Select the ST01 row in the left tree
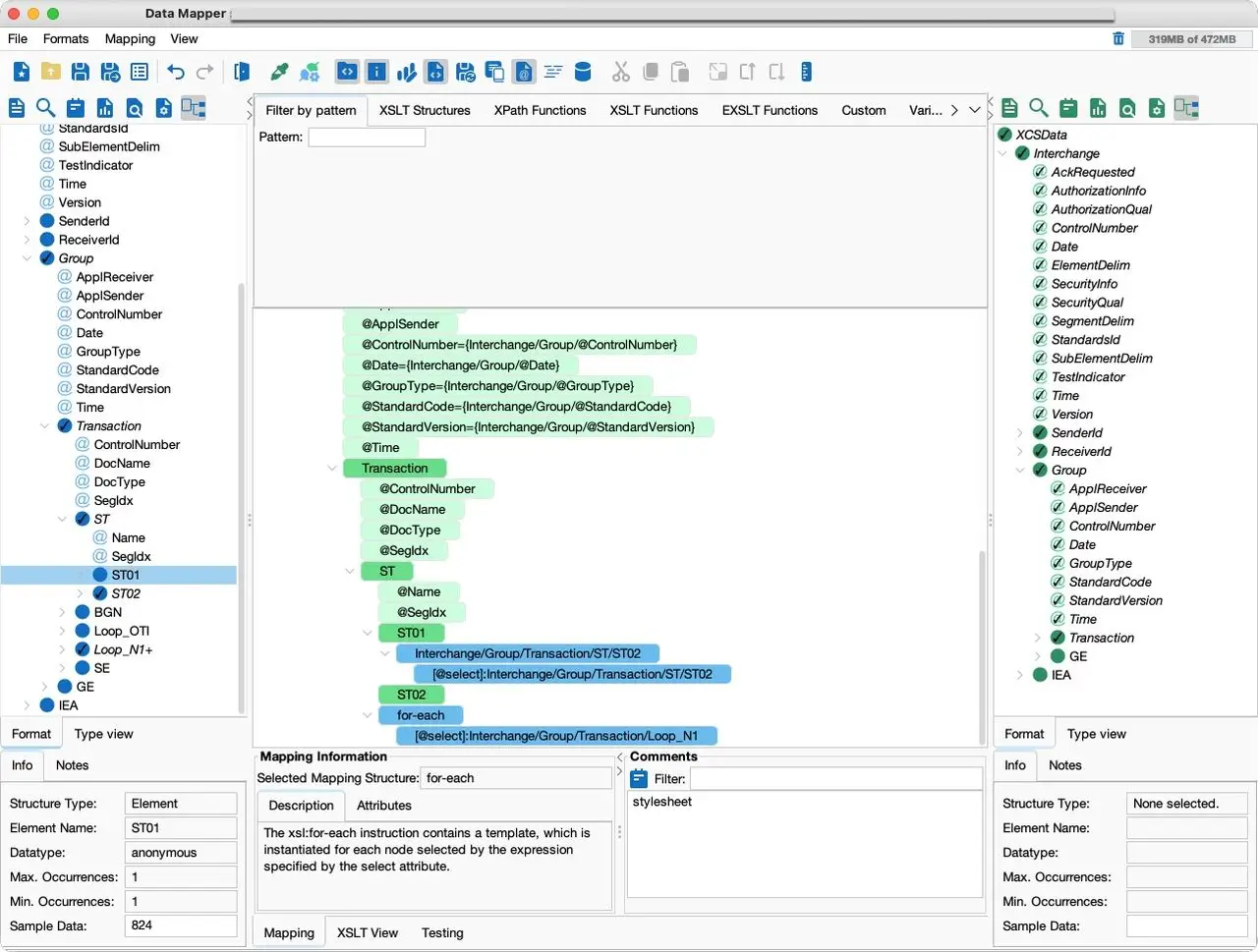 tap(119, 575)
